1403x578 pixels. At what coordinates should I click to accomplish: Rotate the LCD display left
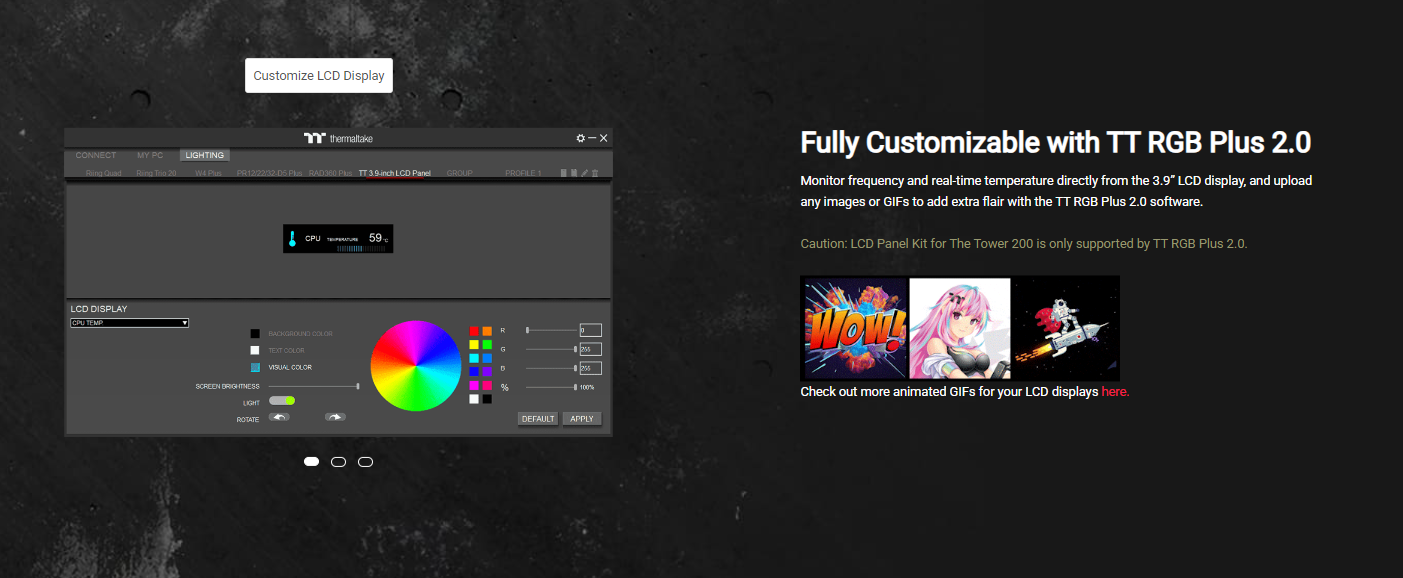(x=279, y=417)
